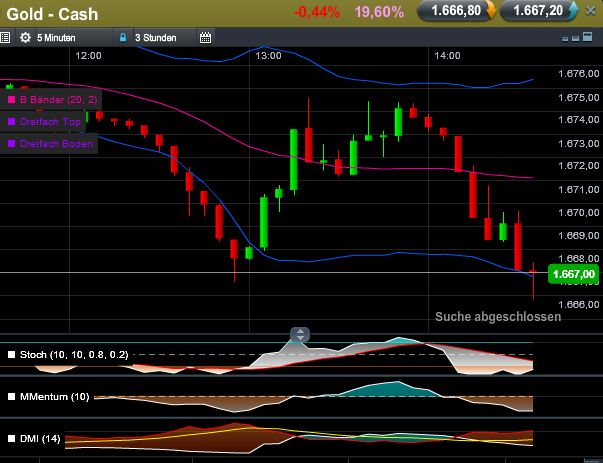The width and height of the screenshot is (603, 463).
Task: Click the pink 19,60% value
Action: coord(379,12)
